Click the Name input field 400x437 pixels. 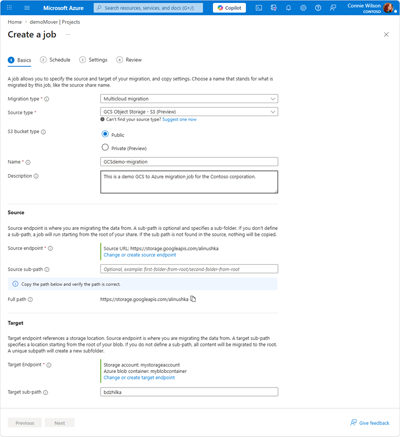189,162
